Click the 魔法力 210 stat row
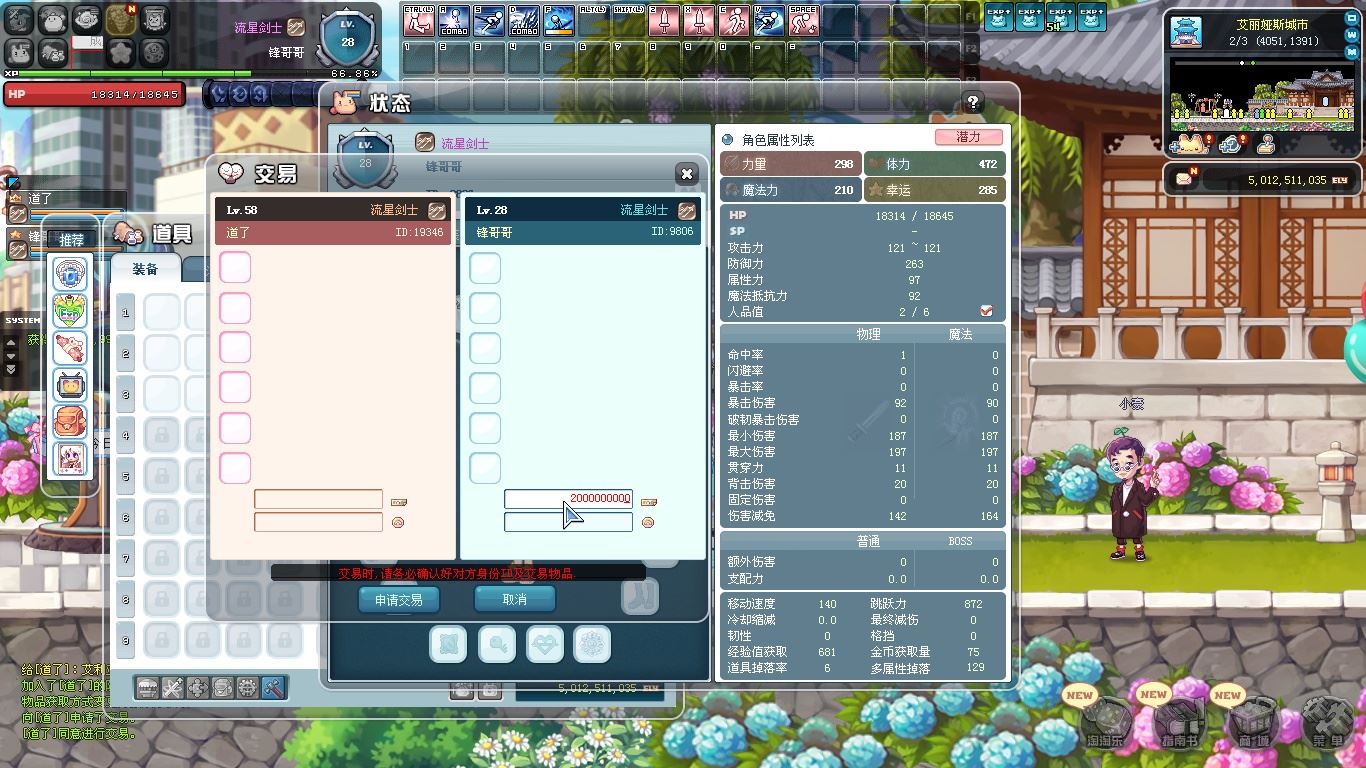This screenshot has width=1366, height=768. [x=790, y=189]
